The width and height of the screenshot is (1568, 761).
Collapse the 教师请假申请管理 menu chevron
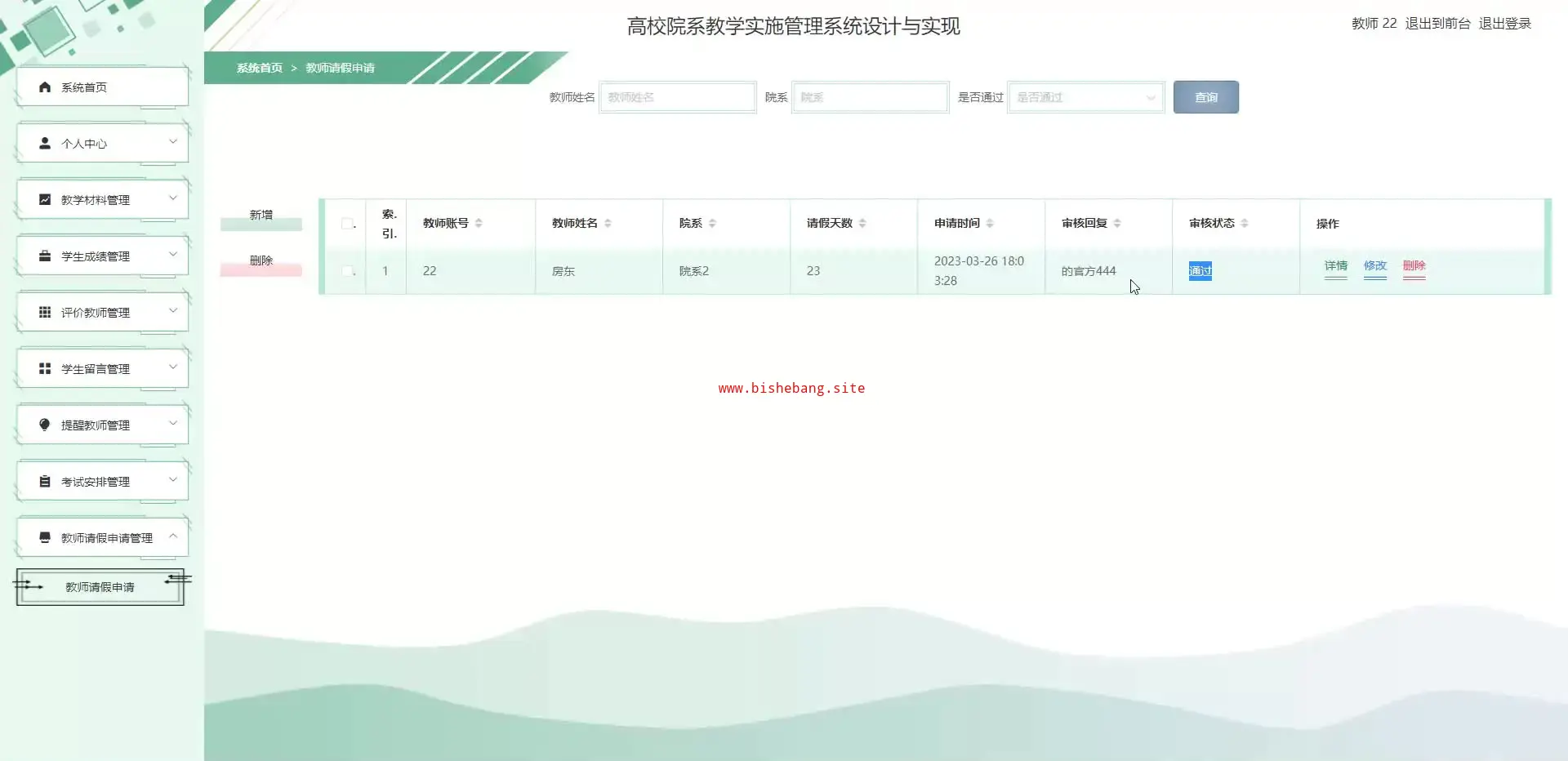click(173, 536)
